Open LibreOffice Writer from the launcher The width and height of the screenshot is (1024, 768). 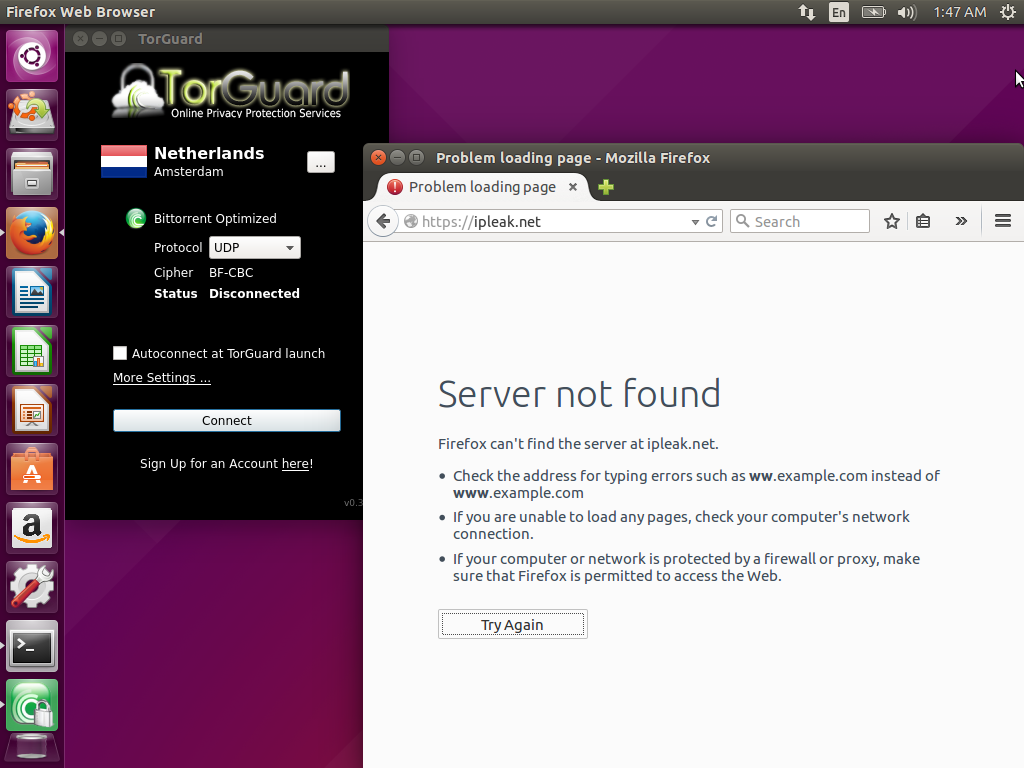(32, 292)
